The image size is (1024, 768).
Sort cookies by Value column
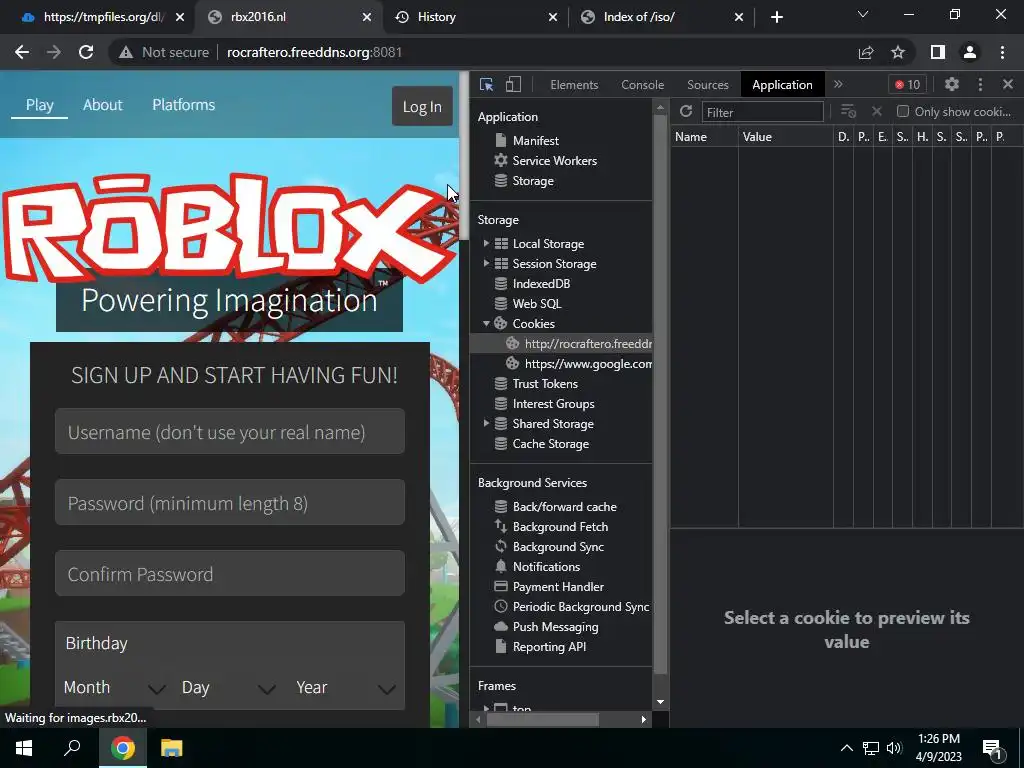coord(786,136)
